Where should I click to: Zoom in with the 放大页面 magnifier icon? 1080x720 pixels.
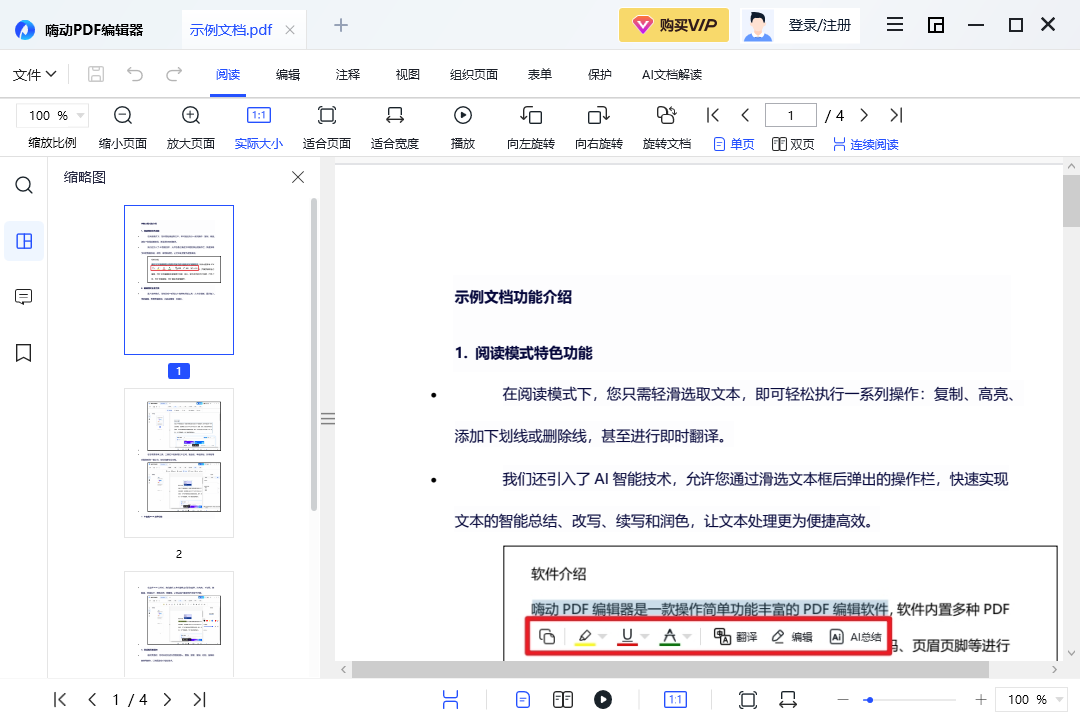tap(189, 116)
